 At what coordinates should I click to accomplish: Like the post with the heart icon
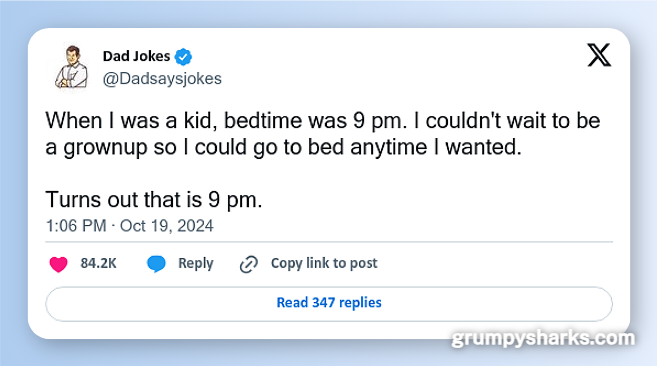click(x=58, y=264)
